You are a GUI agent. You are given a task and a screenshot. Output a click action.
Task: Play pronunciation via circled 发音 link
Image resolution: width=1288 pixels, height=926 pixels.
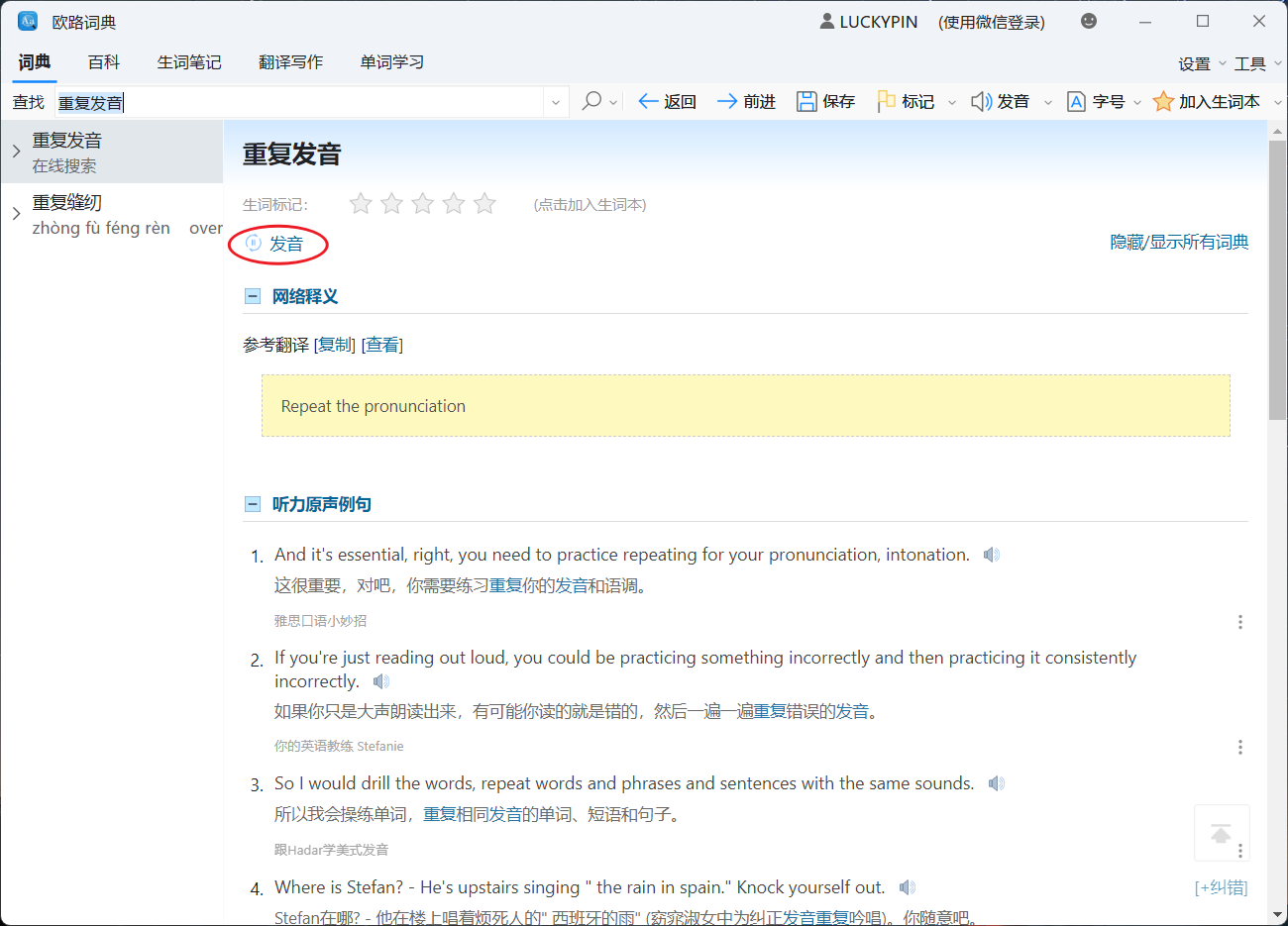click(274, 244)
